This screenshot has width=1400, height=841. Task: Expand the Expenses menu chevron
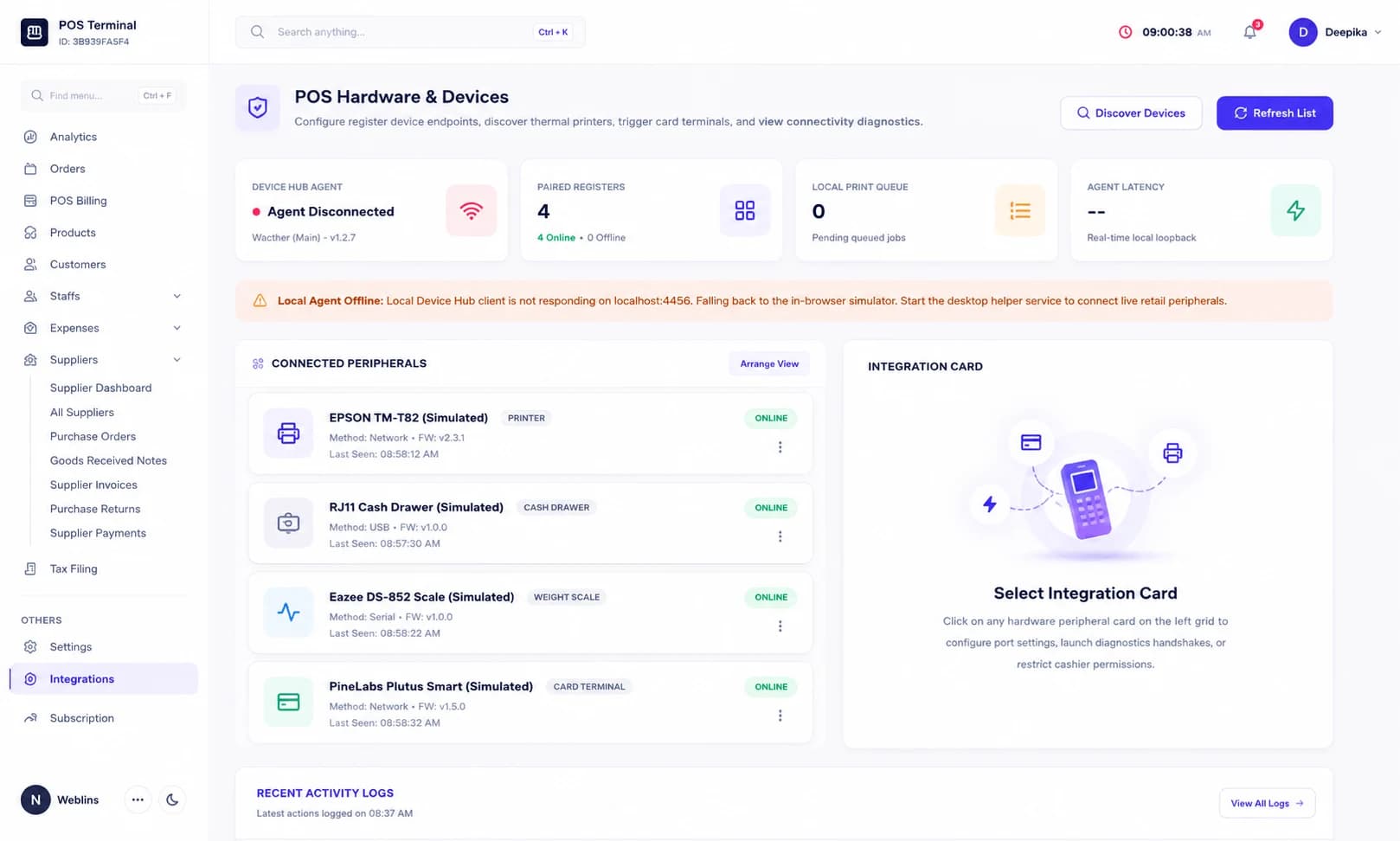click(x=177, y=328)
